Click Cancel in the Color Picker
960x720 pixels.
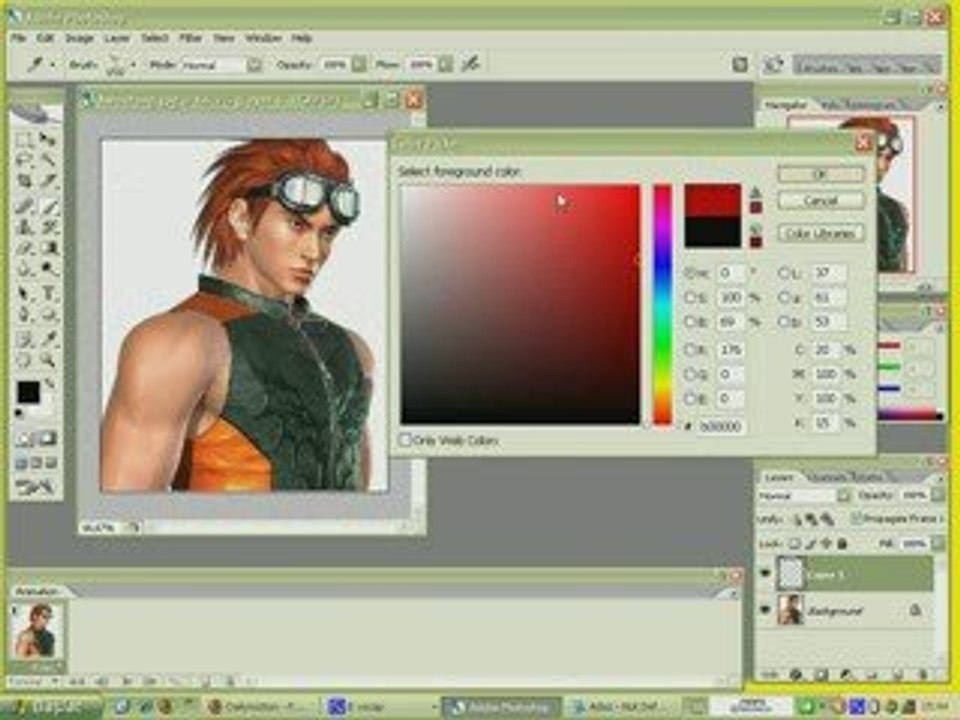point(821,200)
